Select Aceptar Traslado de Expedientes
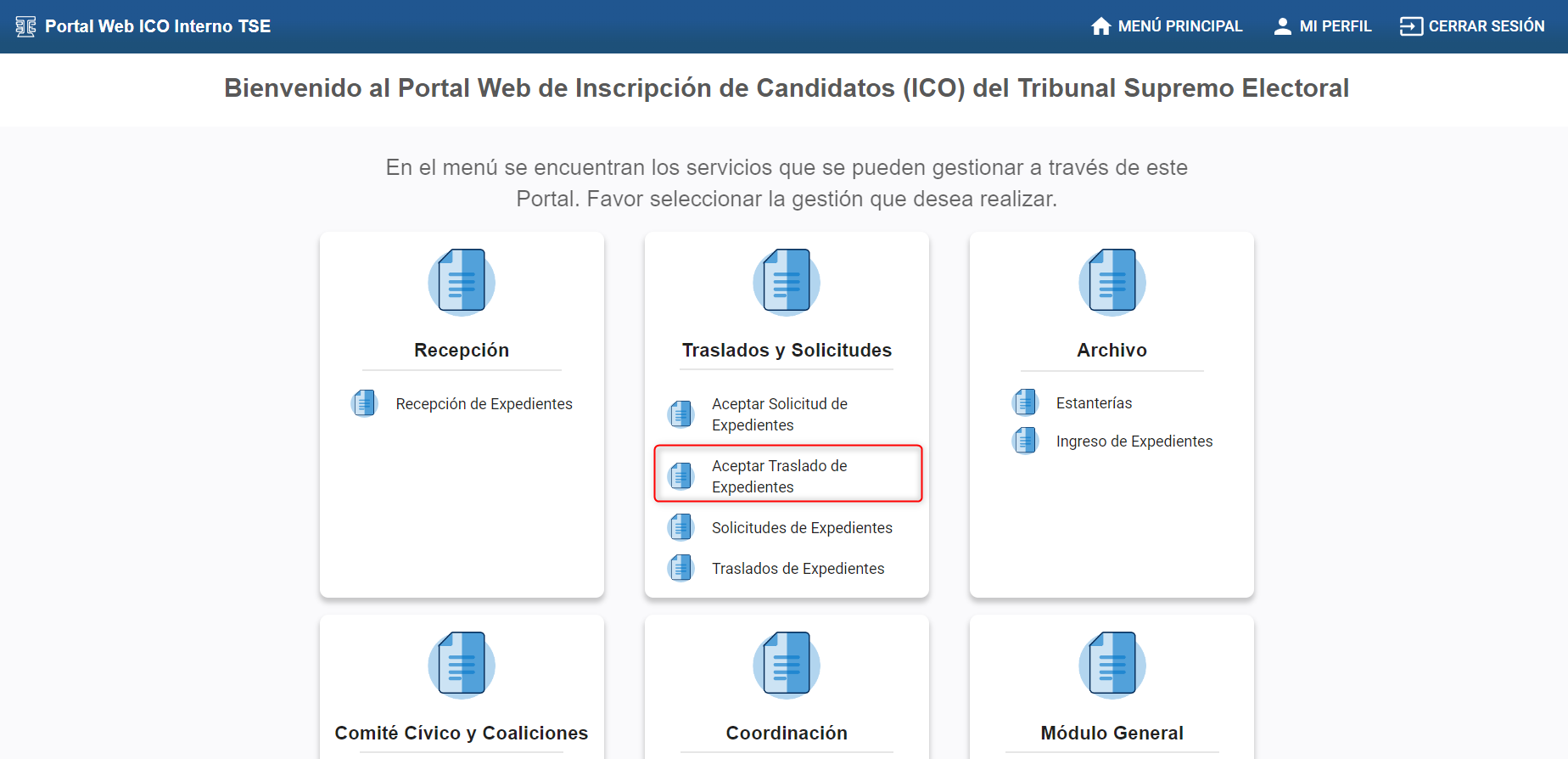Viewport: 1568px width, 759px height. 779,476
